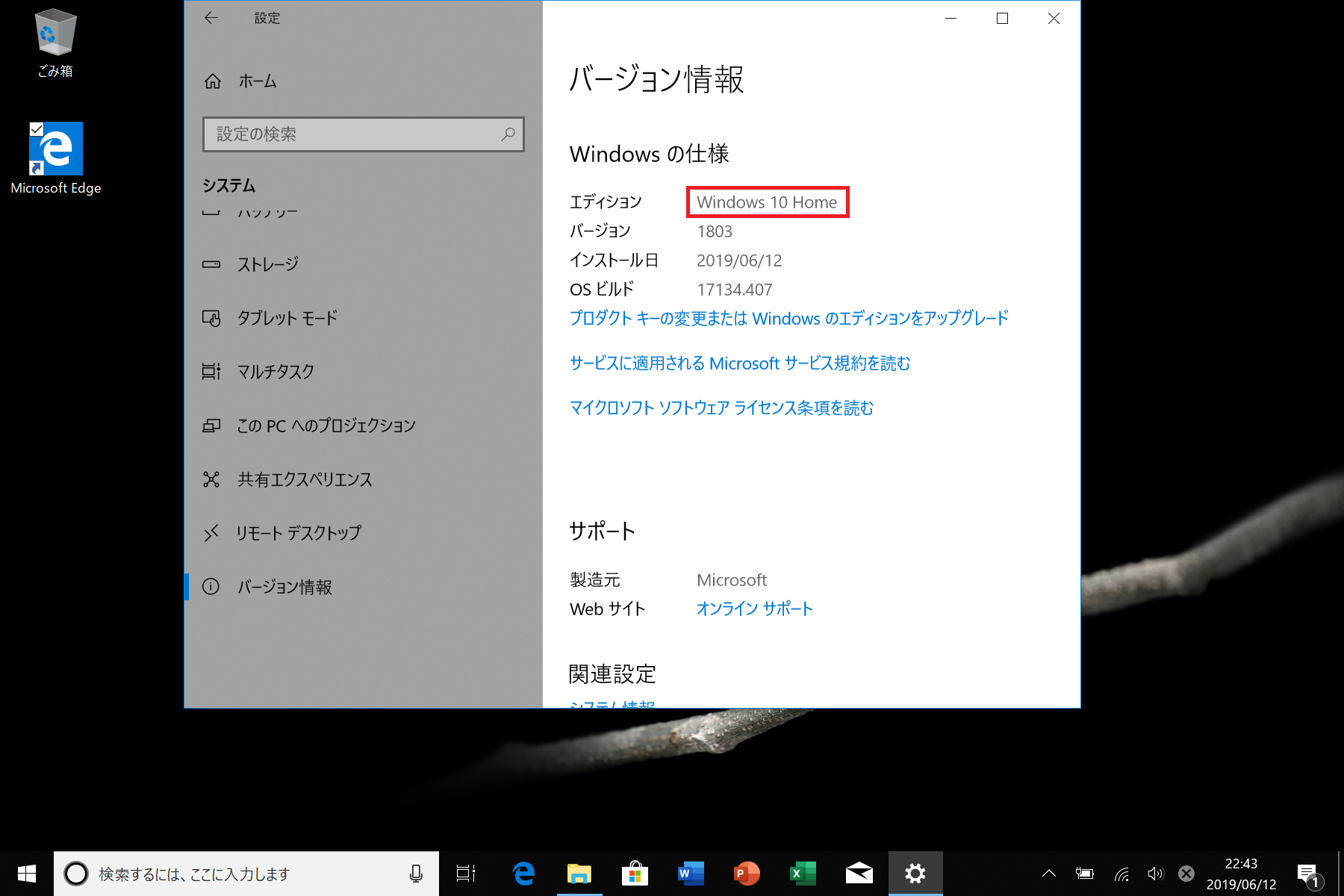
Task: Open Excel from the taskbar
Action: (x=803, y=873)
